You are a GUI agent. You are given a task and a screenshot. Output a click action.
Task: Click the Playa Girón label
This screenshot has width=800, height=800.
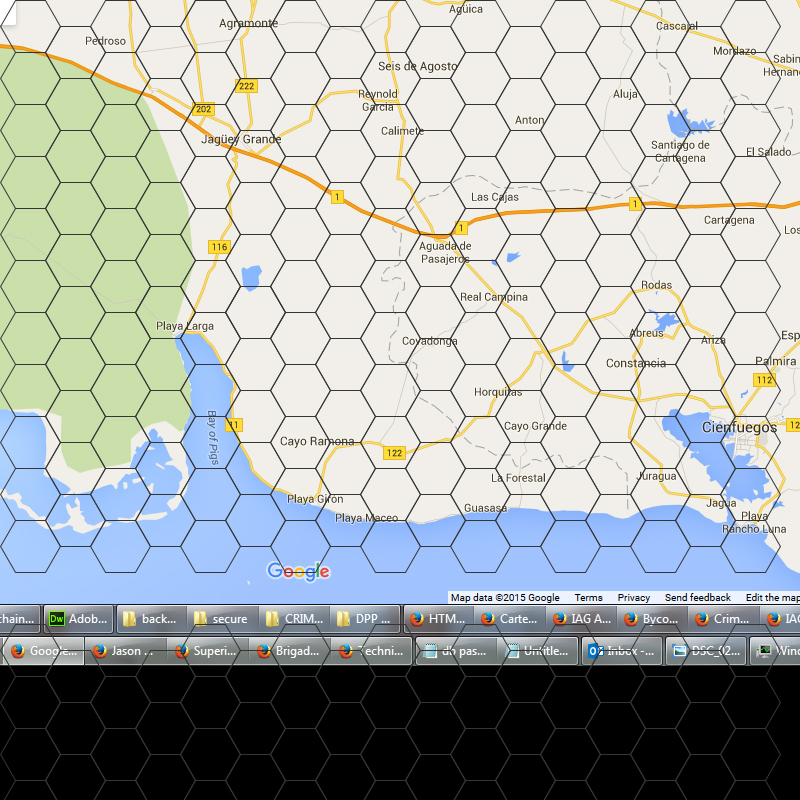point(315,499)
